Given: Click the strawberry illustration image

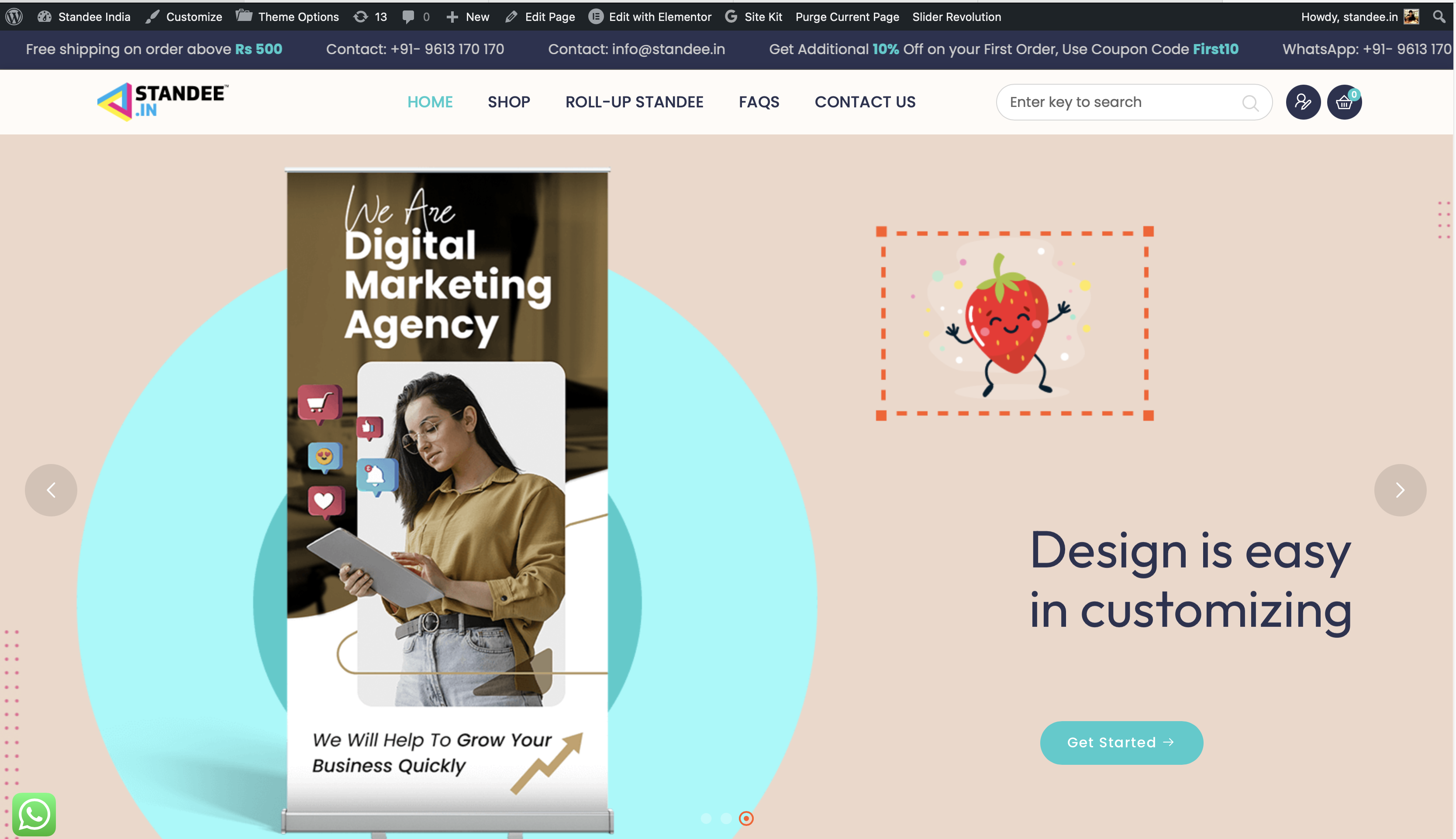Looking at the screenshot, I should pyautogui.click(x=1014, y=323).
